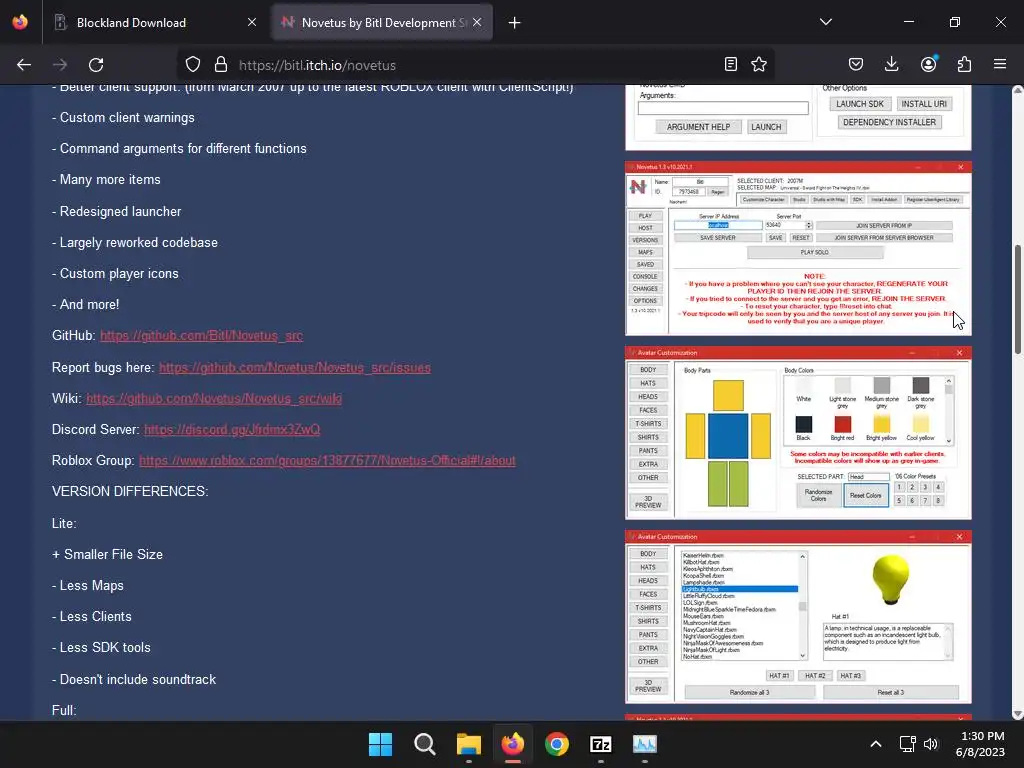Open the Firefox hamburger application menu
The width and height of the screenshot is (1024, 768).
coord(1000,64)
